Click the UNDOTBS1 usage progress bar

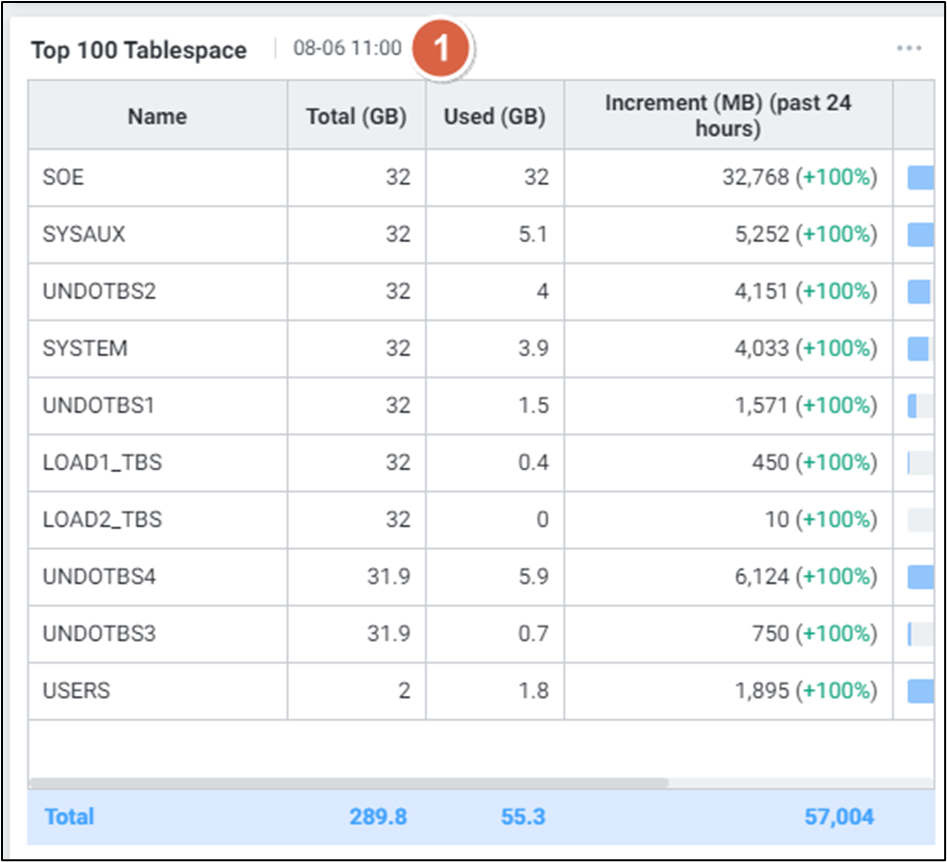click(x=919, y=406)
